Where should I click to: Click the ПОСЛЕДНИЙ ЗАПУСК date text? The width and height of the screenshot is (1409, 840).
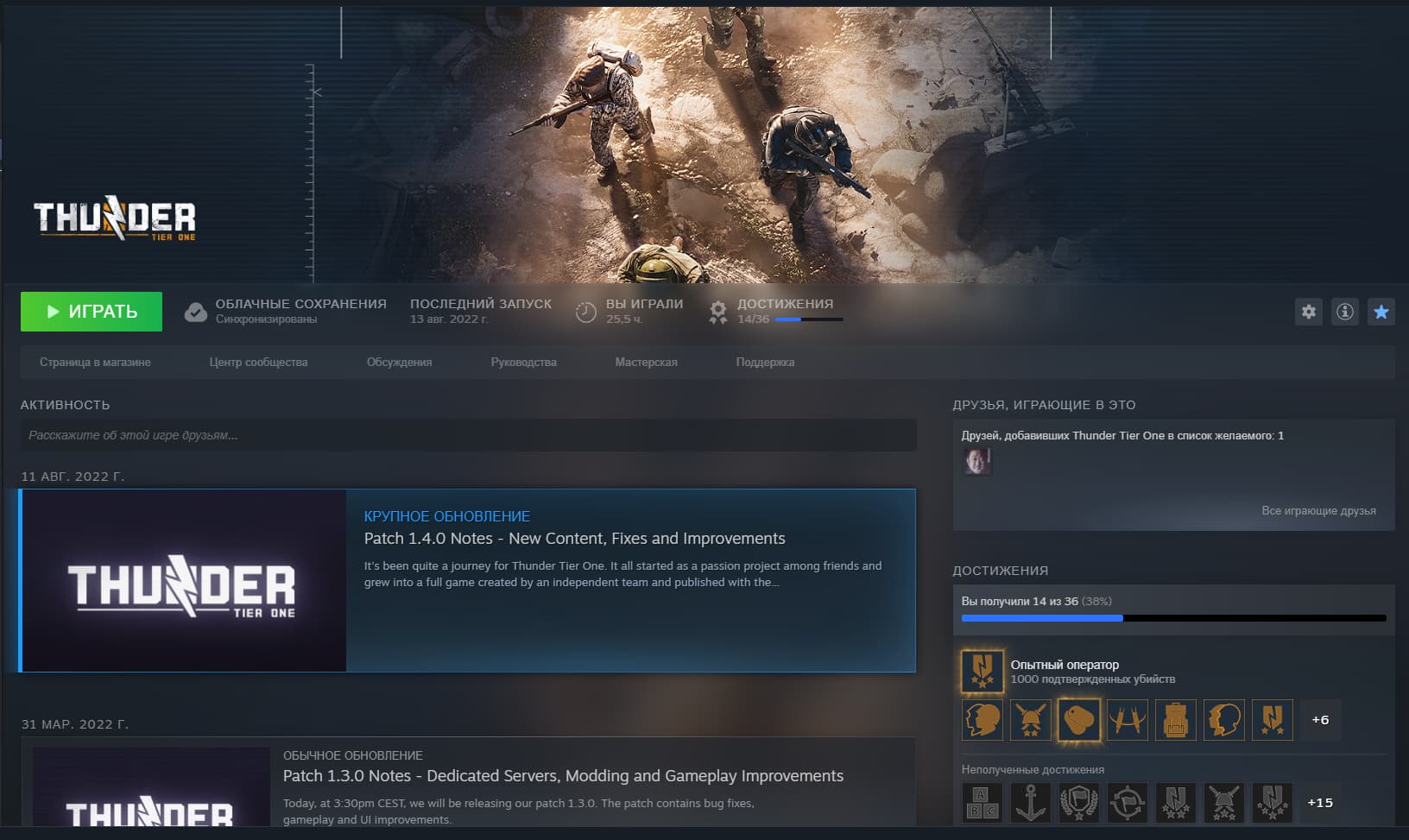click(x=480, y=311)
